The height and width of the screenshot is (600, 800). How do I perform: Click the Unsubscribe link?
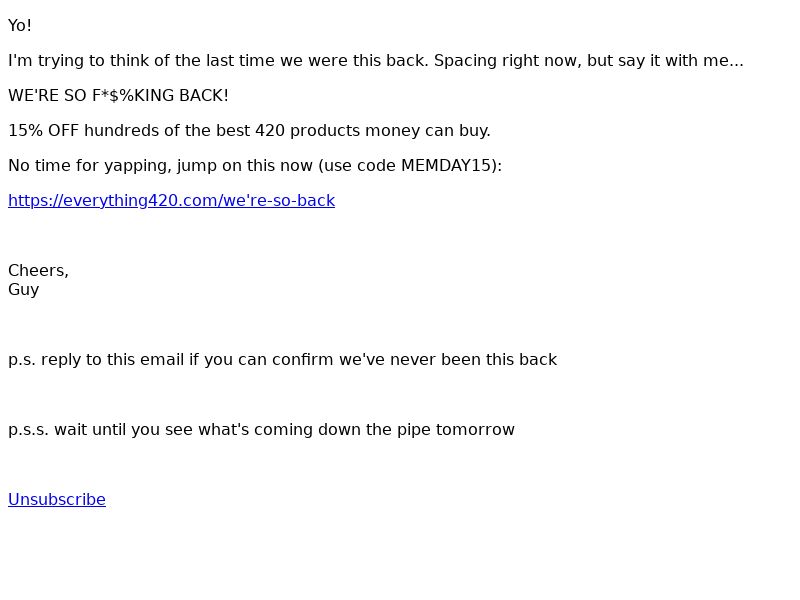(57, 500)
